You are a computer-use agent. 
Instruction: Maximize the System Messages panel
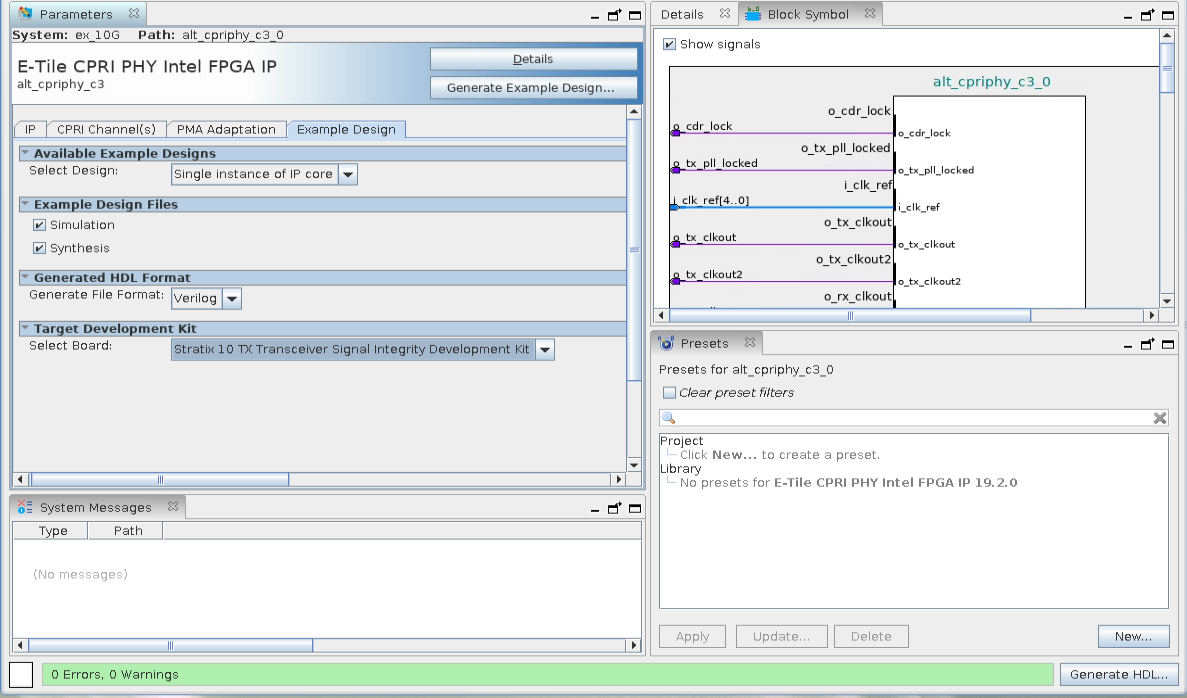(635, 508)
